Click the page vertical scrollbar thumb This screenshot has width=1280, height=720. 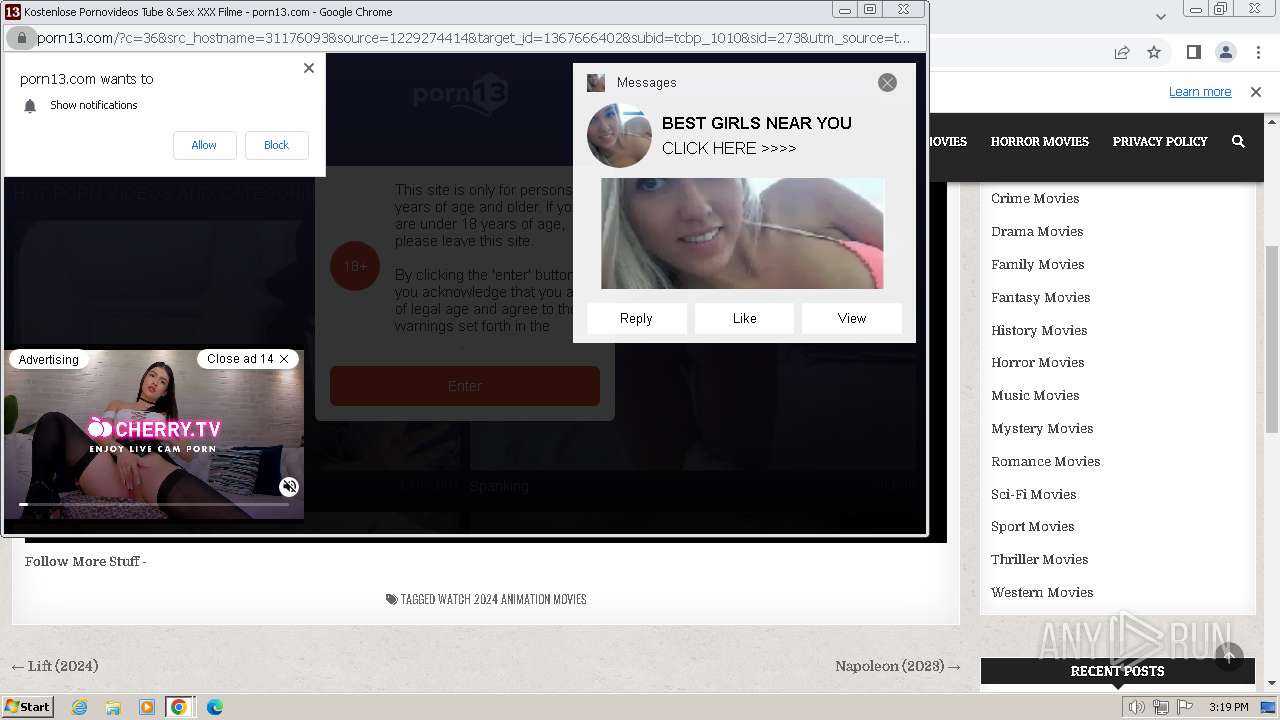[x=1272, y=340]
